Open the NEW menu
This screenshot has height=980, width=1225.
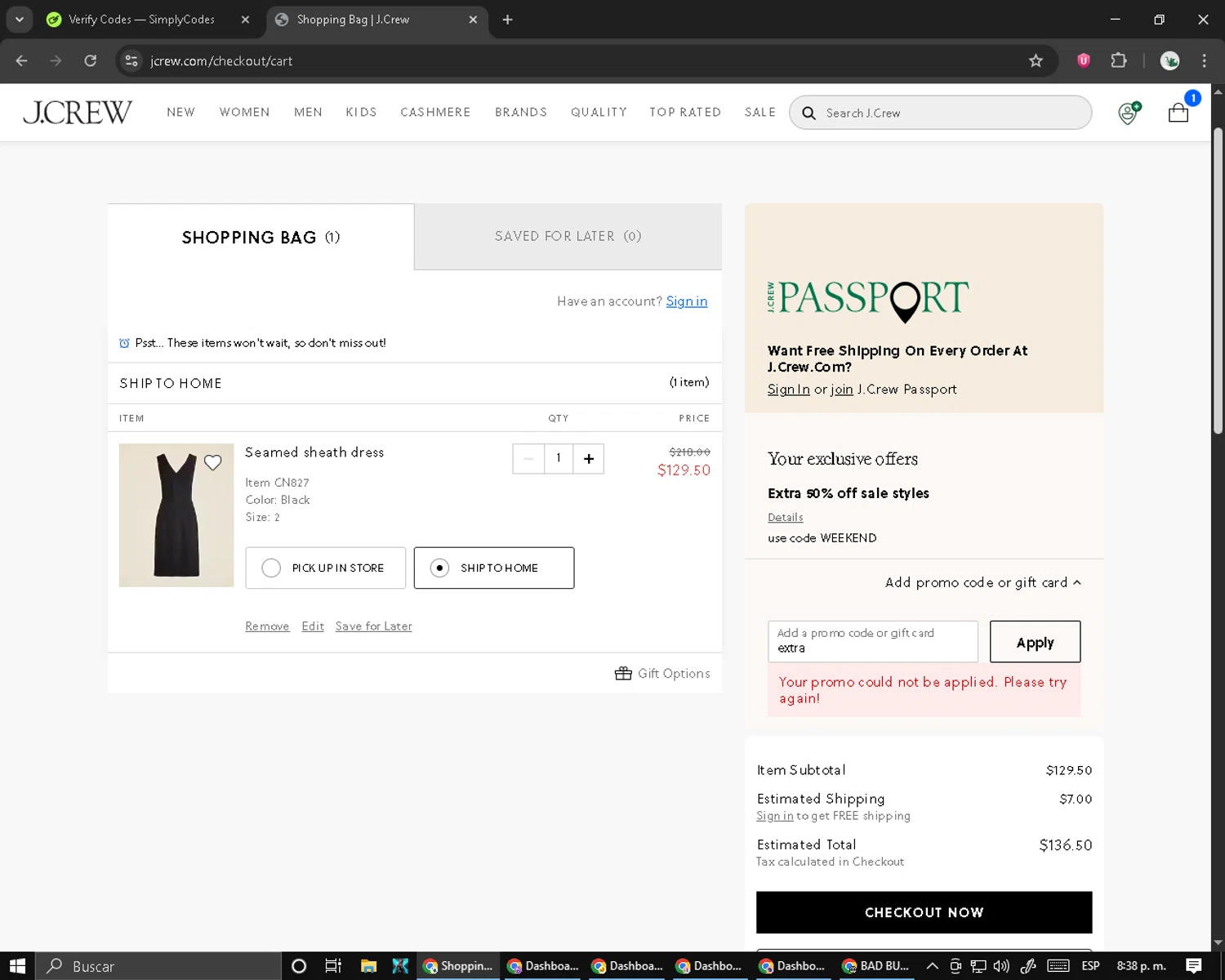click(x=180, y=112)
